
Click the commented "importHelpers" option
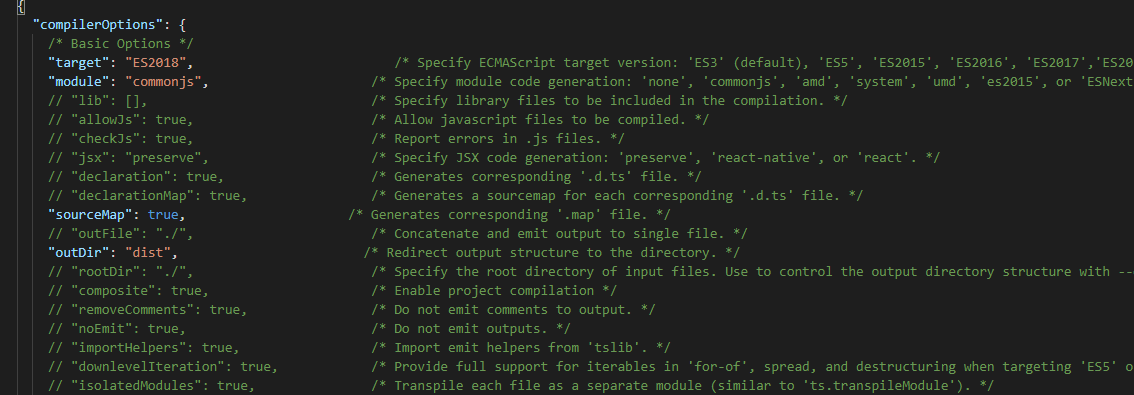144,348
